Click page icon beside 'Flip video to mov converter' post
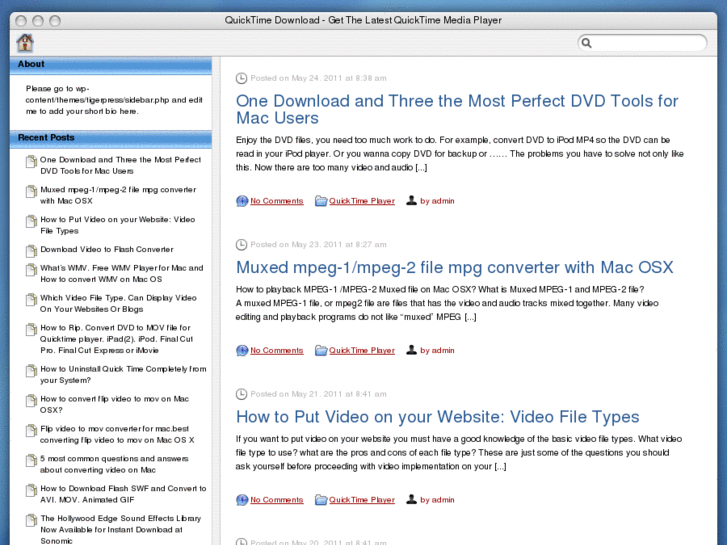 [31, 430]
